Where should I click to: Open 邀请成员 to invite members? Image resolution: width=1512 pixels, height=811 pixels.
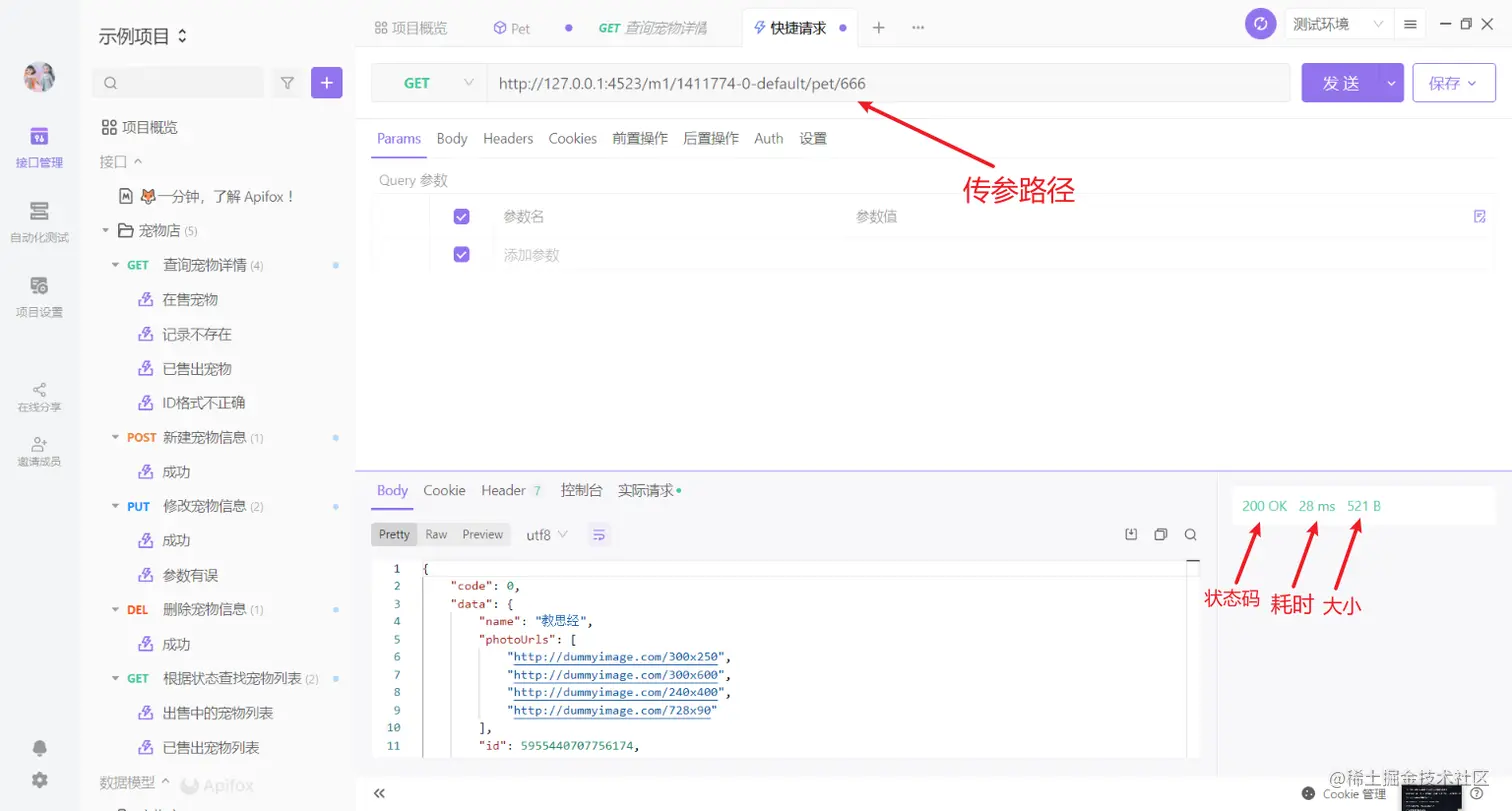38,452
